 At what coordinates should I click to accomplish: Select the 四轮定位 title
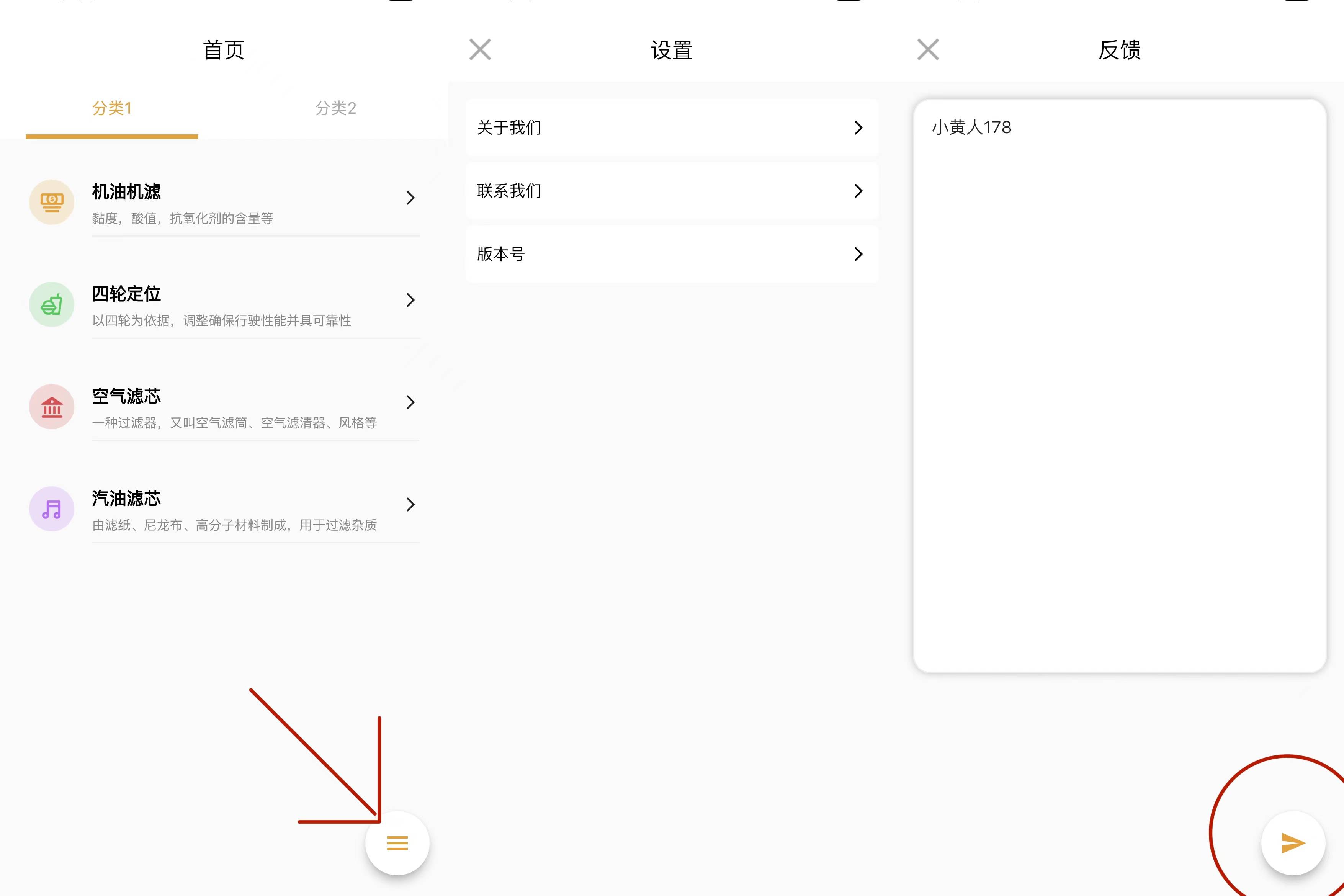126,294
